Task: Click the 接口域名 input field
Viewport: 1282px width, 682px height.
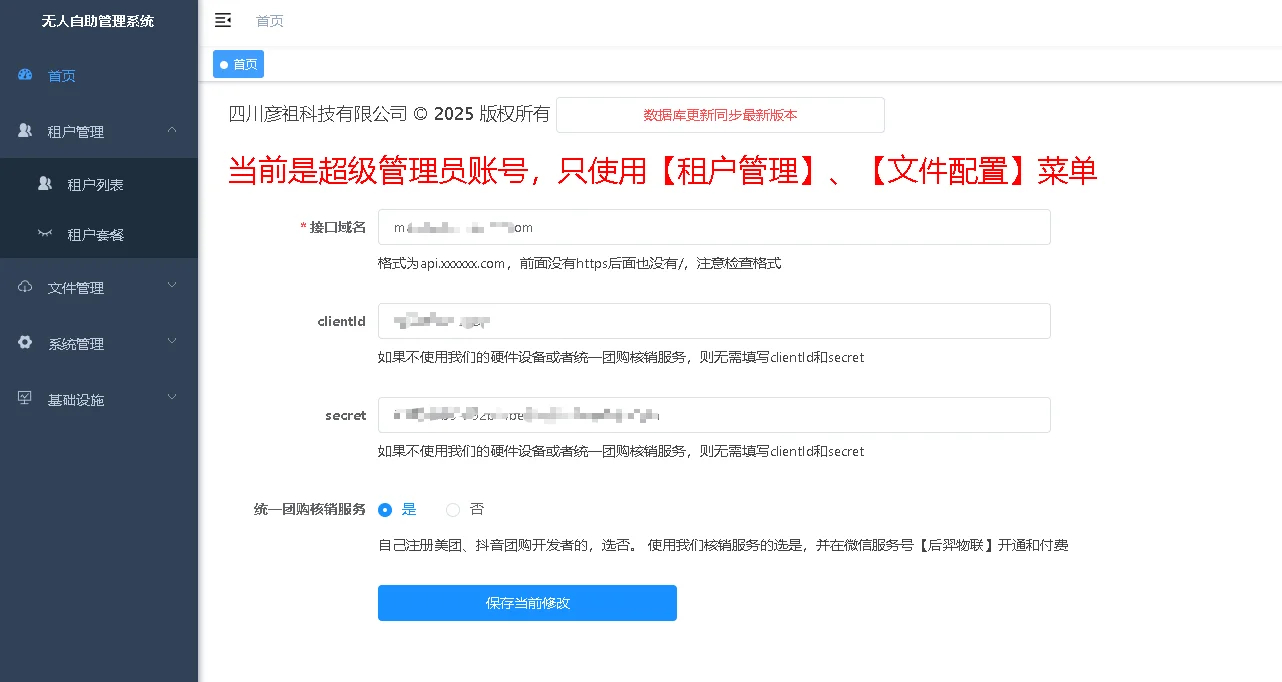Action: 713,227
